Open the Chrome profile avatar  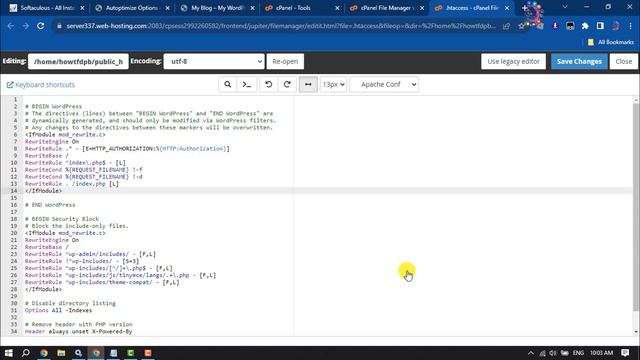point(616,26)
